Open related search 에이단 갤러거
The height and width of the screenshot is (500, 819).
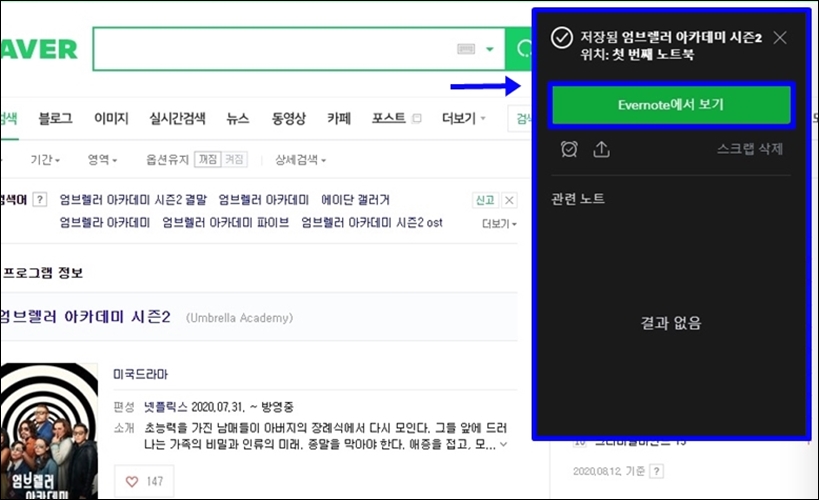tap(355, 200)
